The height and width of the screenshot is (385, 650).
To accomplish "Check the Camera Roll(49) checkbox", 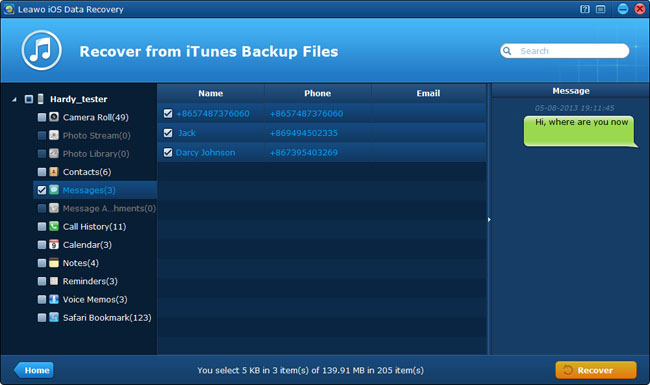I will (42, 117).
